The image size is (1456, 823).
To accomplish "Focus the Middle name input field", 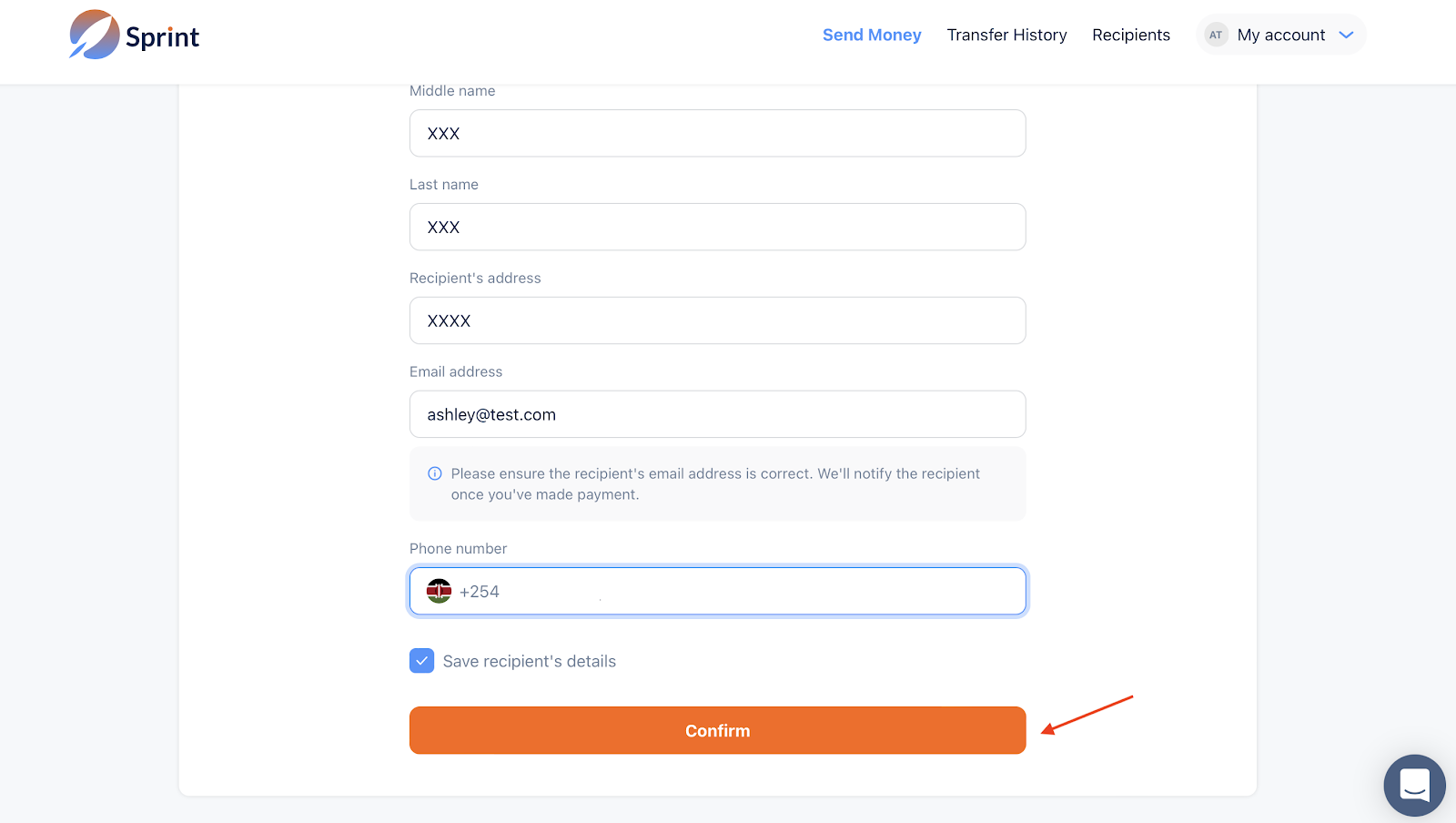I will 717,134.
